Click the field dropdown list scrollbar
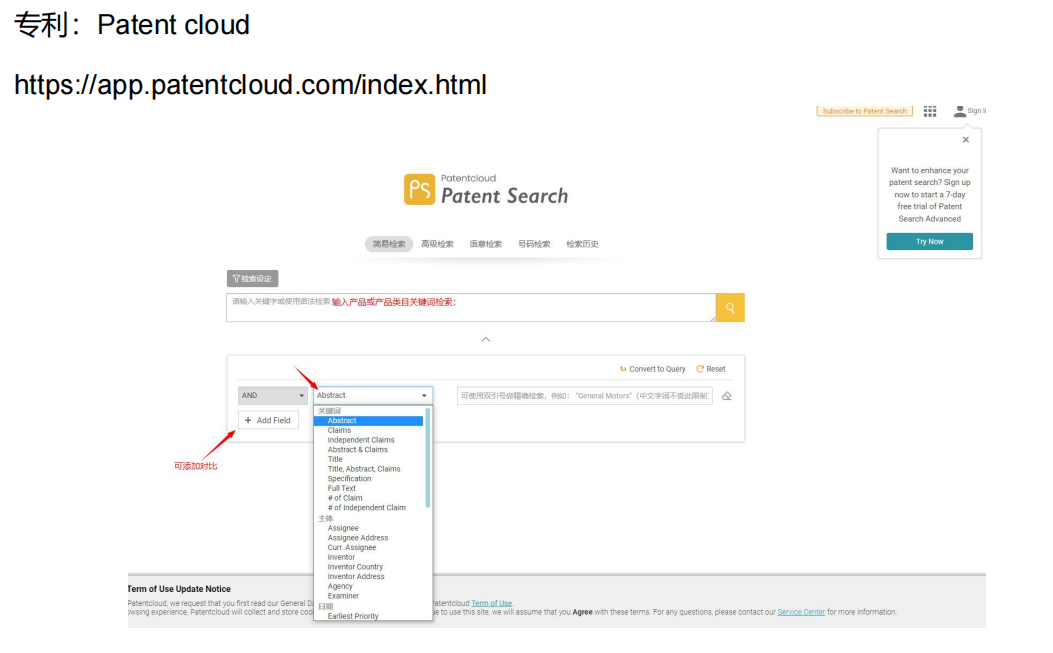The width and height of the screenshot is (1053, 653). tap(428, 458)
